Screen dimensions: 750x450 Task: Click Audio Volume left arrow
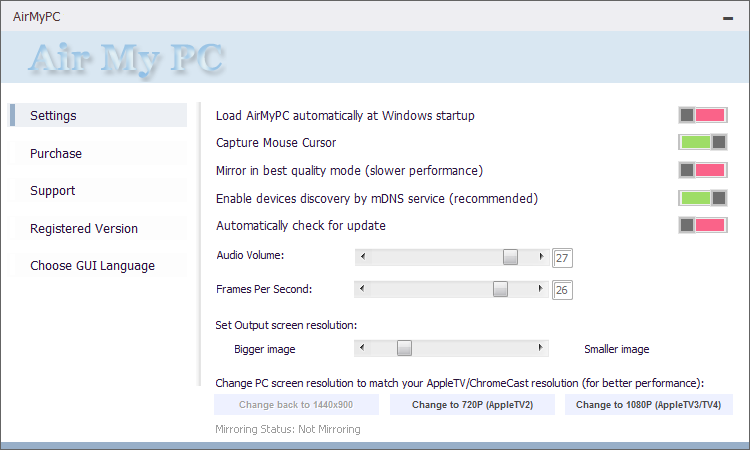point(363,257)
